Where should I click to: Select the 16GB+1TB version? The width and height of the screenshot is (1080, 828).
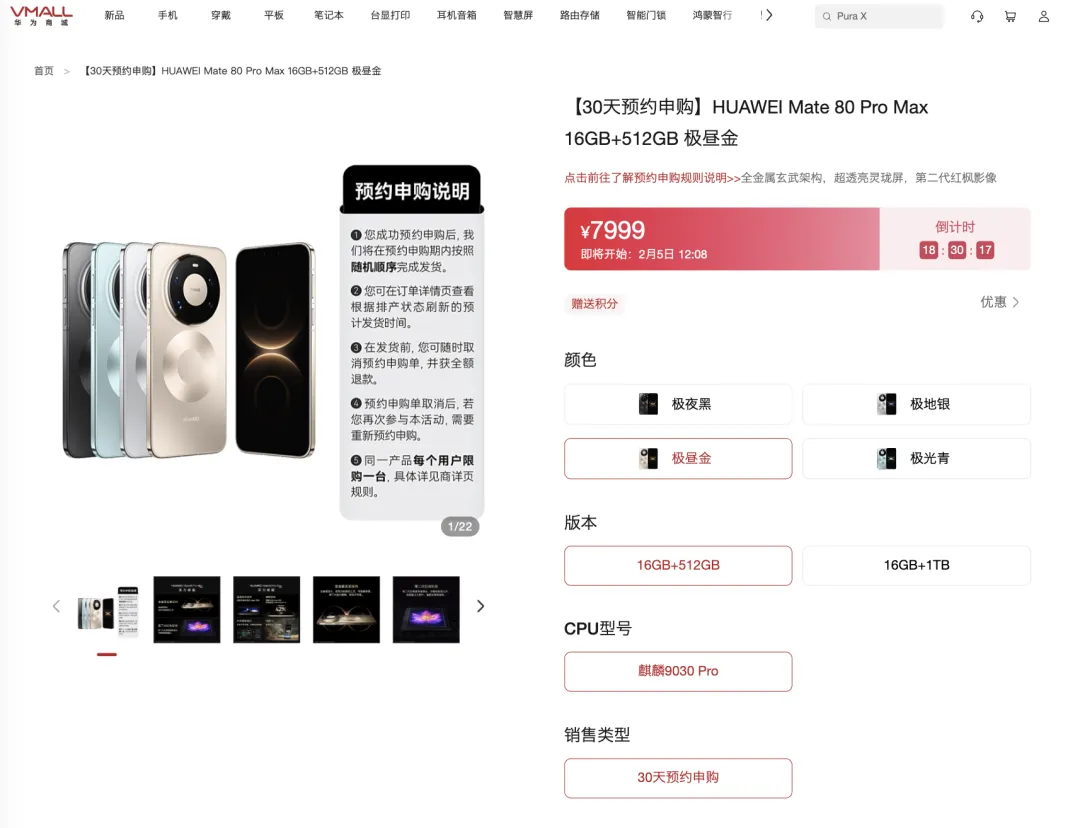916,566
